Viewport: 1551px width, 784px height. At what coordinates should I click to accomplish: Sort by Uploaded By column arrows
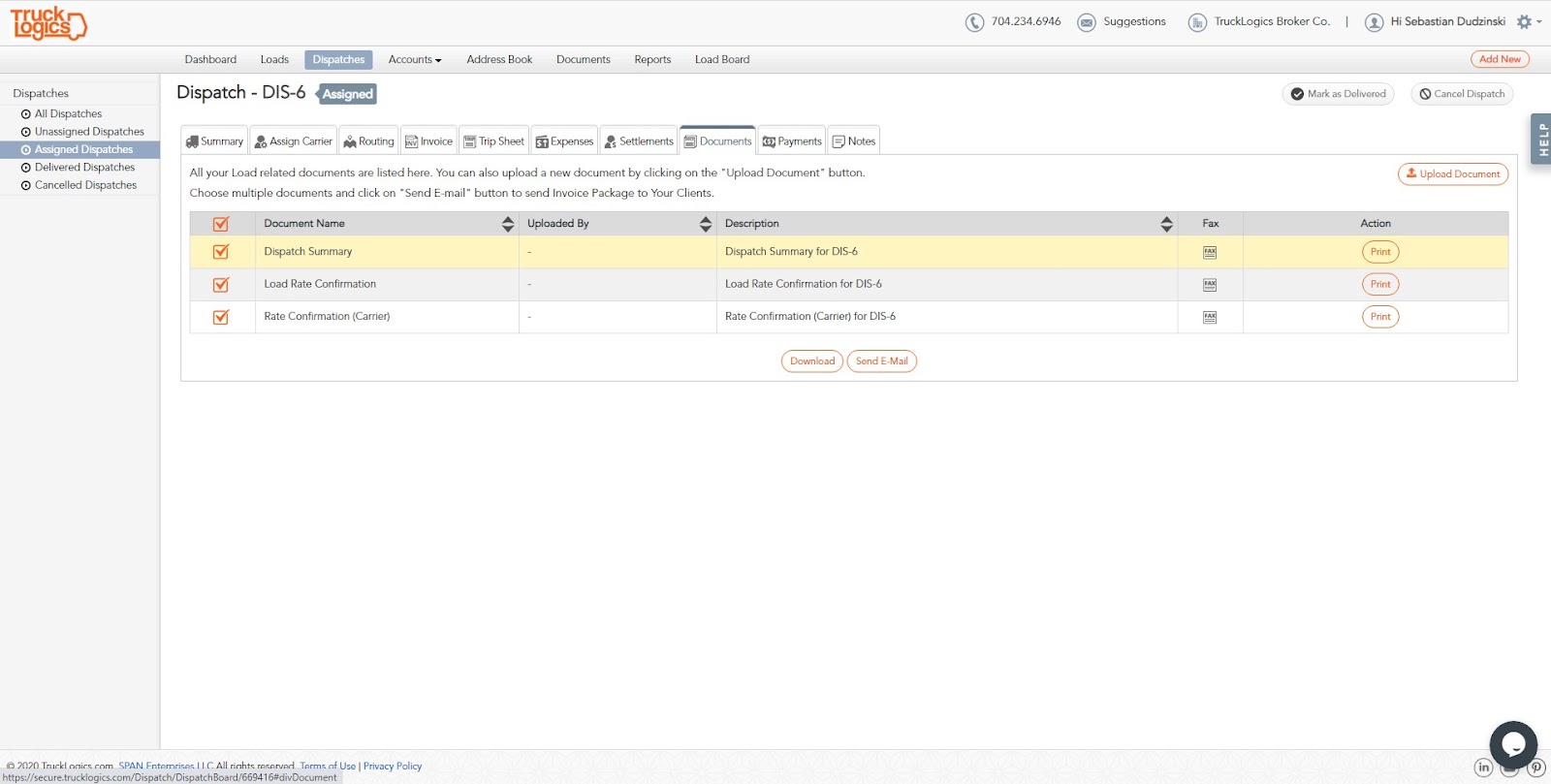(x=706, y=224)
